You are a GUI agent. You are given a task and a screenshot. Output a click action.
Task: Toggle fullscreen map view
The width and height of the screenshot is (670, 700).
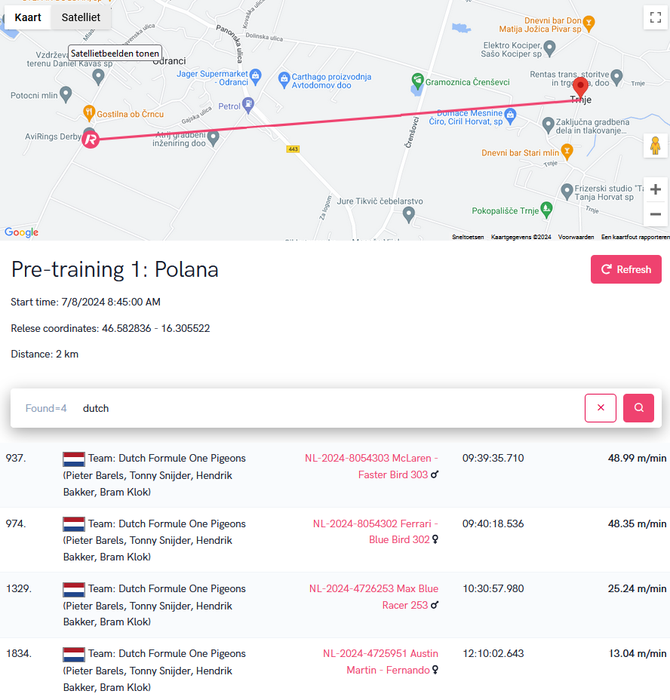pos(654,17)
